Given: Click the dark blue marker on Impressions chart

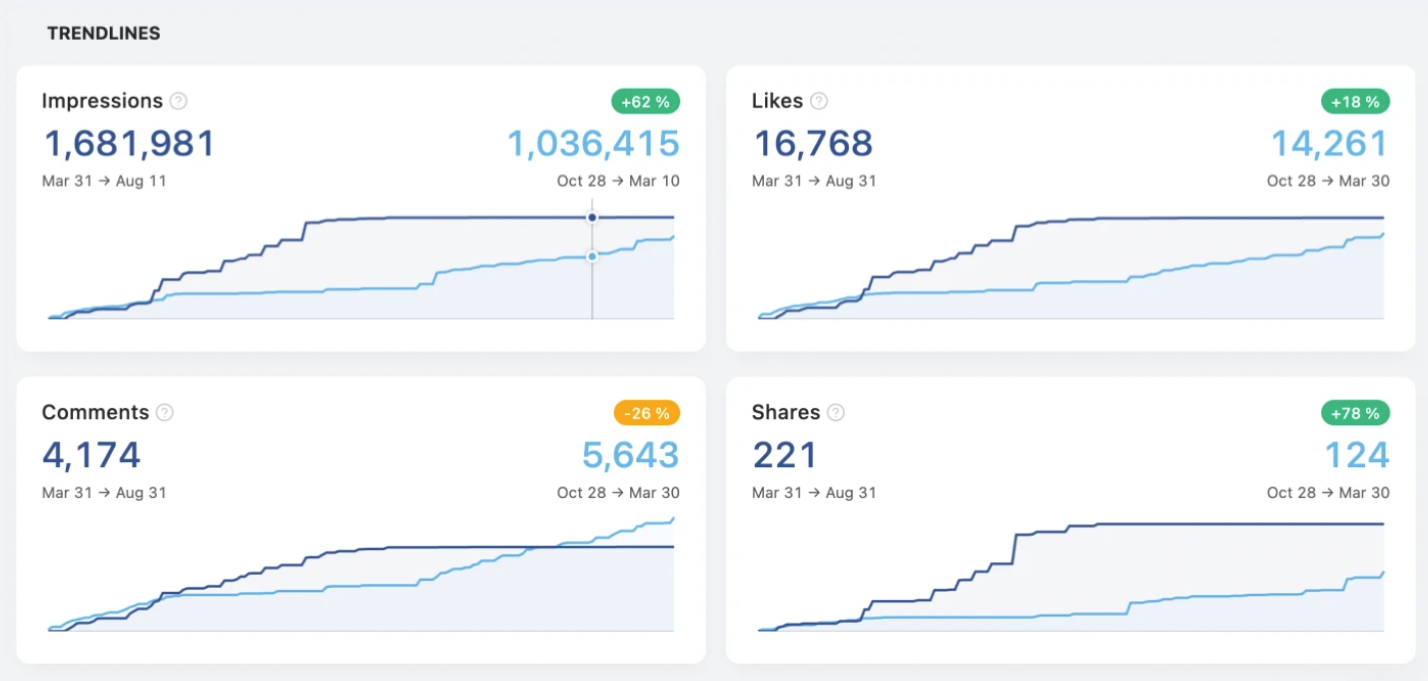Looking at the screenshot, I should click(x=592, y=217).
